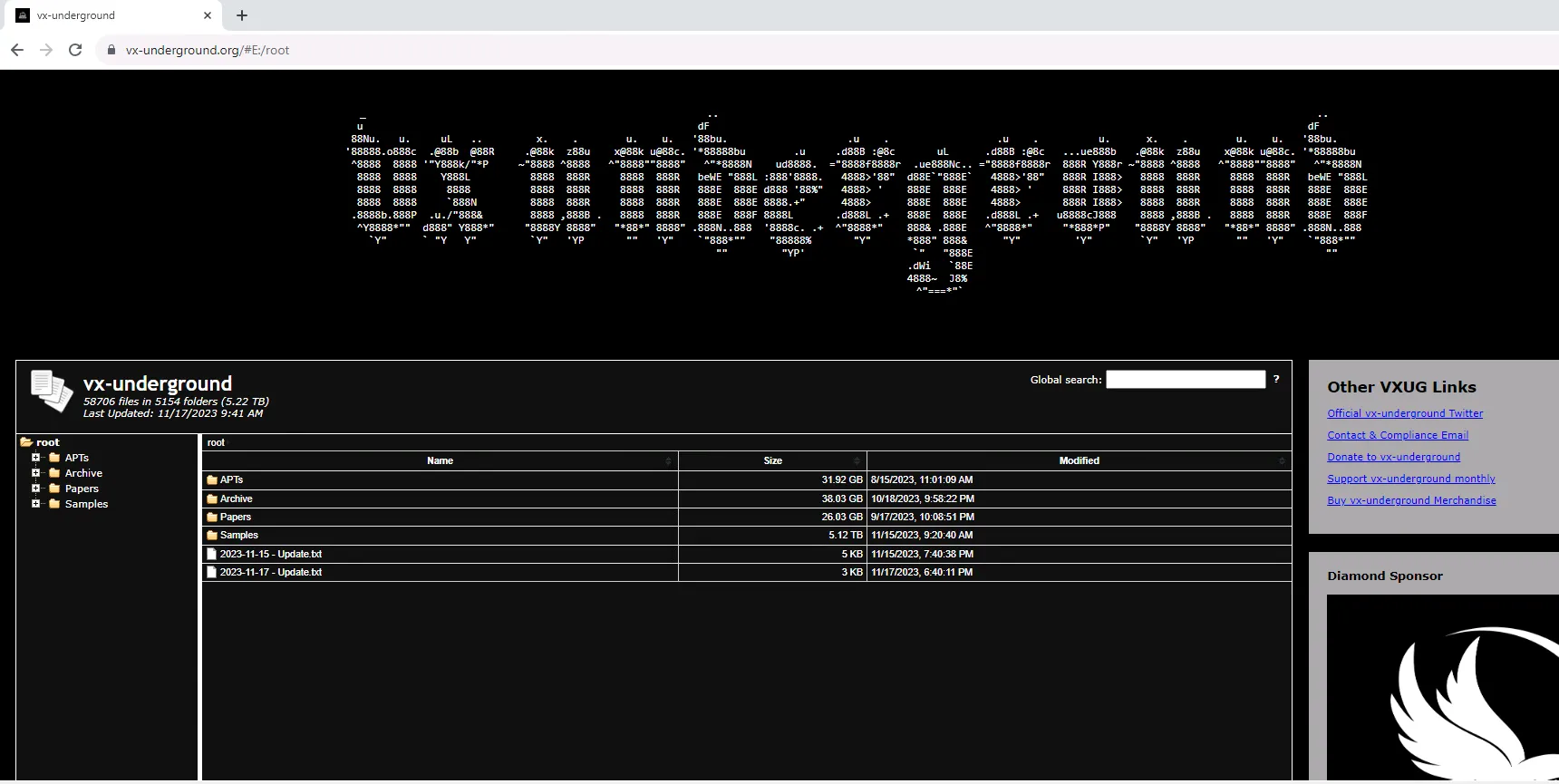Sort the list by Modified column
Viewport: 1559px width, 784px height.
(x=1079, y=460)
